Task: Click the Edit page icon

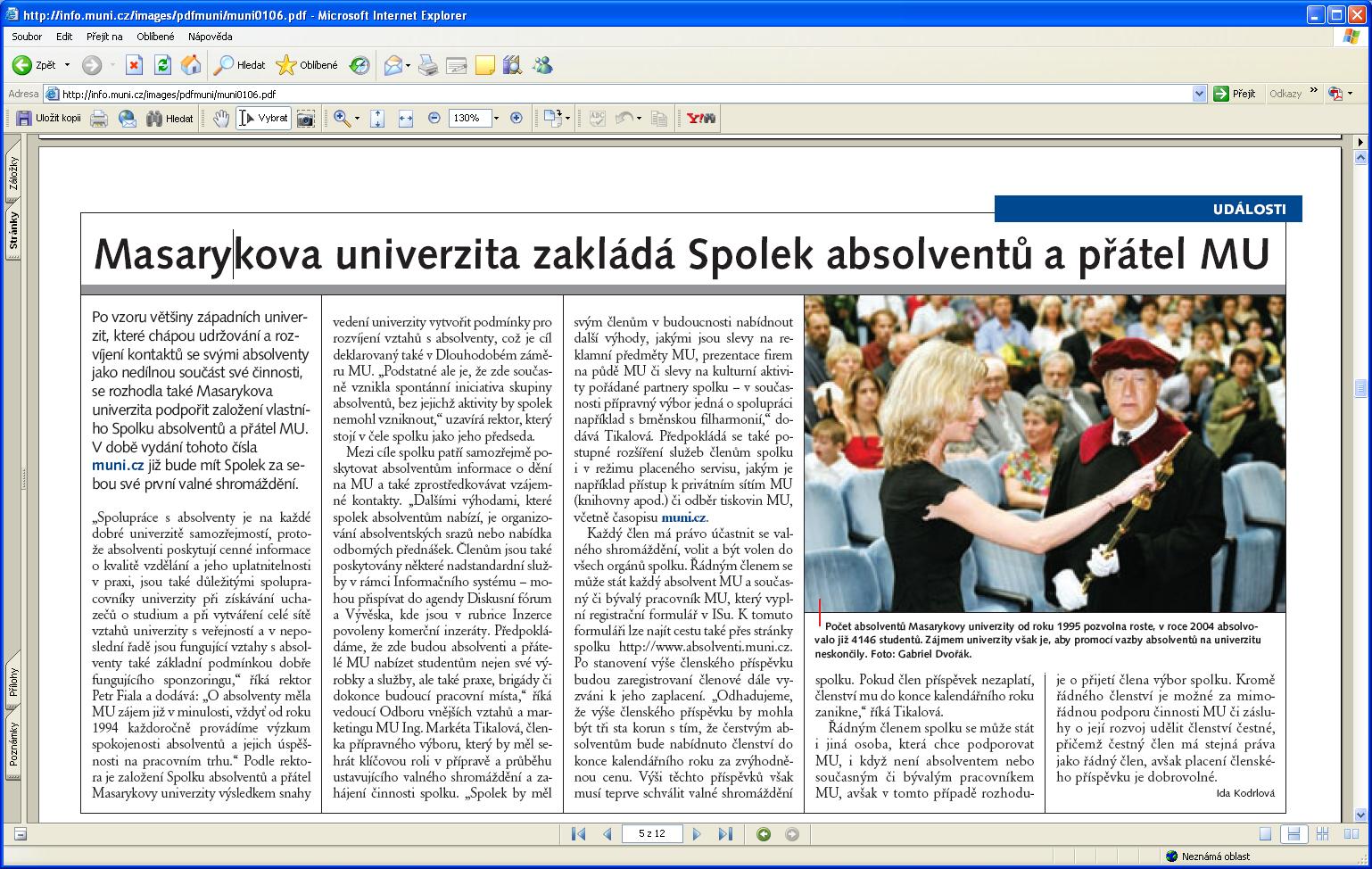Action: tap(457, 65)
